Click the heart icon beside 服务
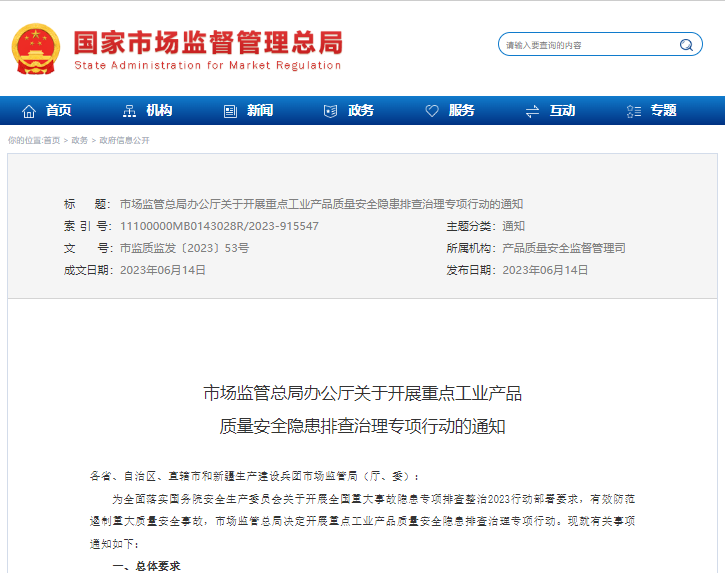 tap(432, 111)
